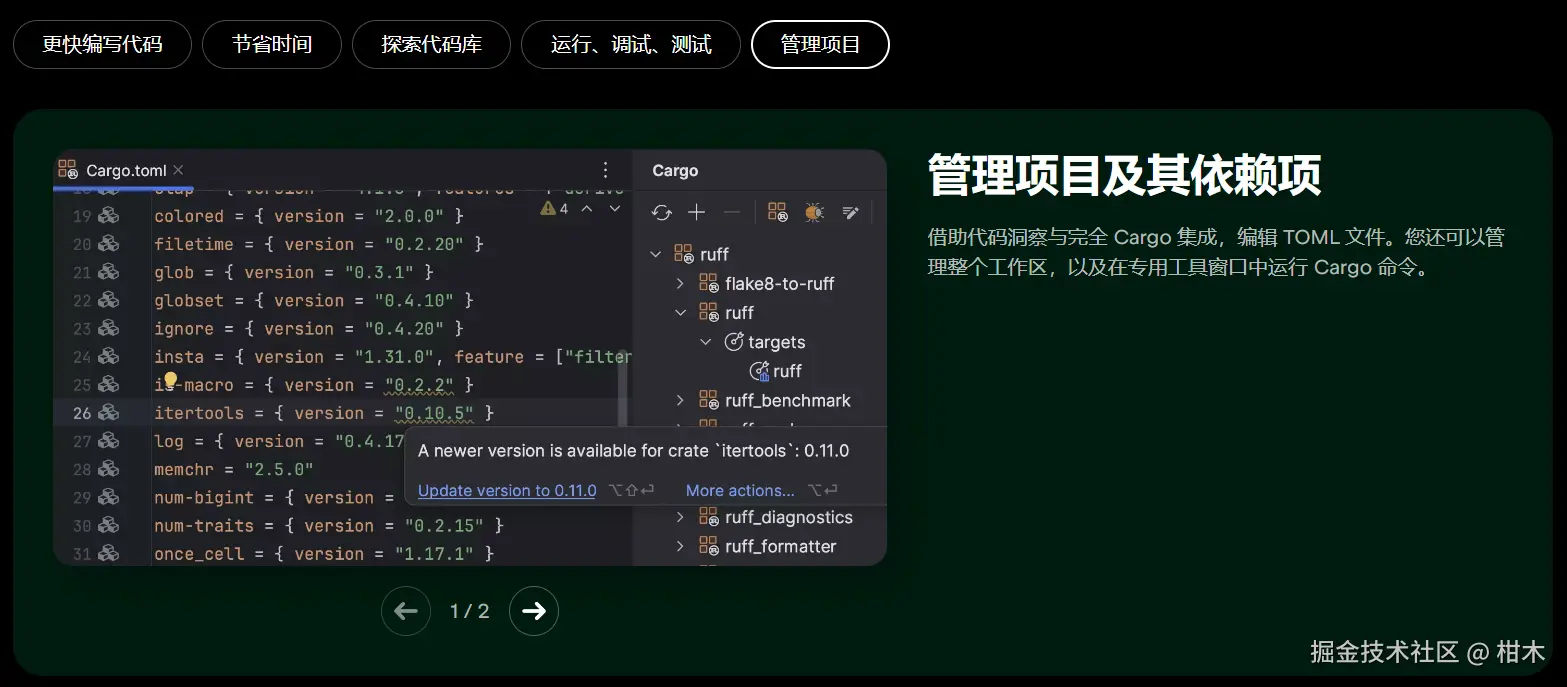Click the minus icon in Cargo toolbar

[x=731, y=212]
